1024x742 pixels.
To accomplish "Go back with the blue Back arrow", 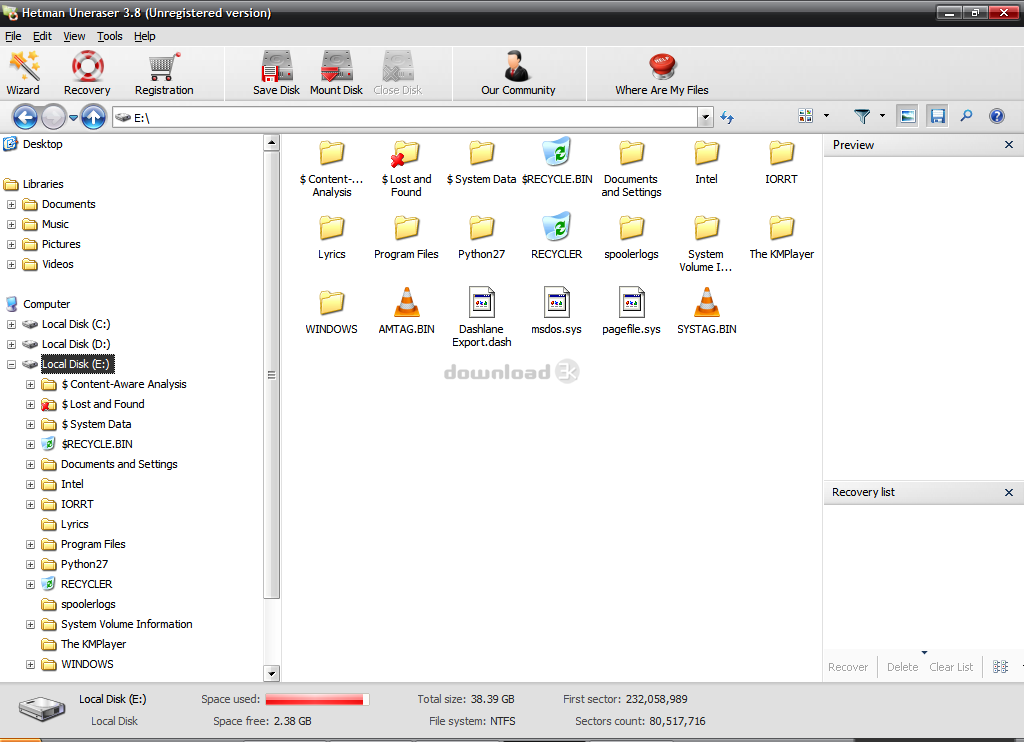I will [x=25, y=118].
